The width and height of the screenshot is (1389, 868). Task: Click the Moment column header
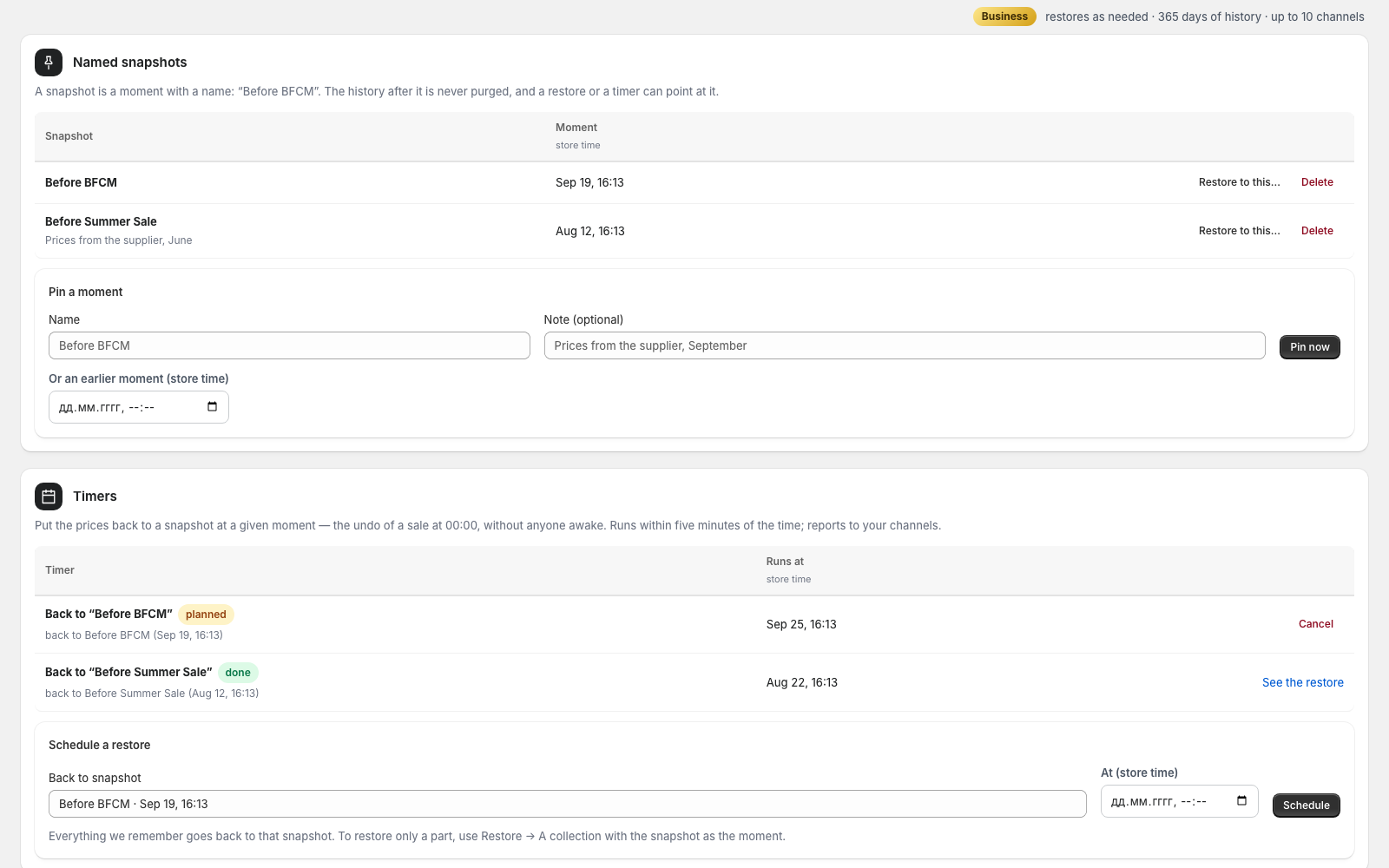(576, 128)
